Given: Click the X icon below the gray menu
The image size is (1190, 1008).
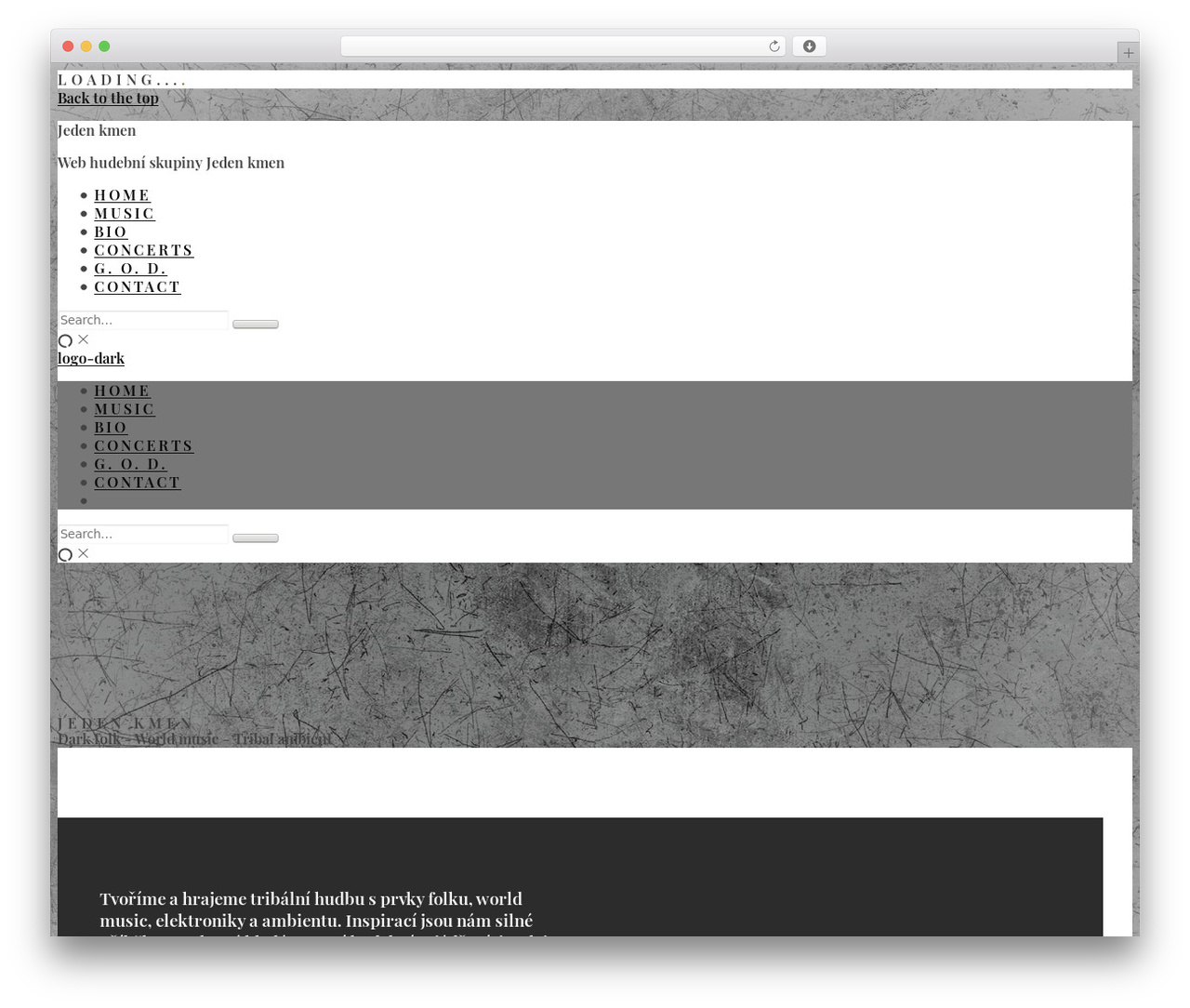Looking at the screenshot, I should [x=84, y=553].
